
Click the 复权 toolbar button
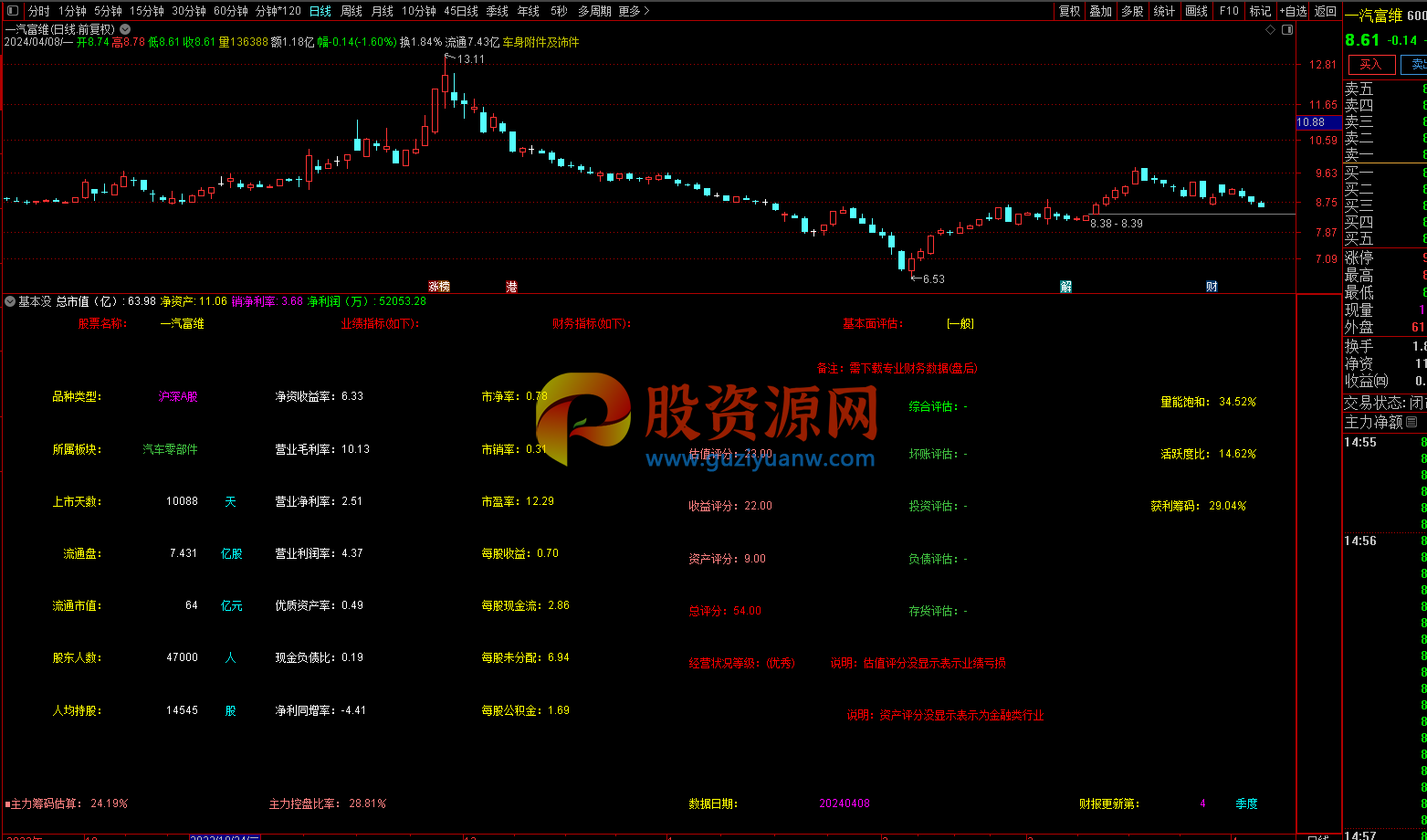[x=1069, y=11]
